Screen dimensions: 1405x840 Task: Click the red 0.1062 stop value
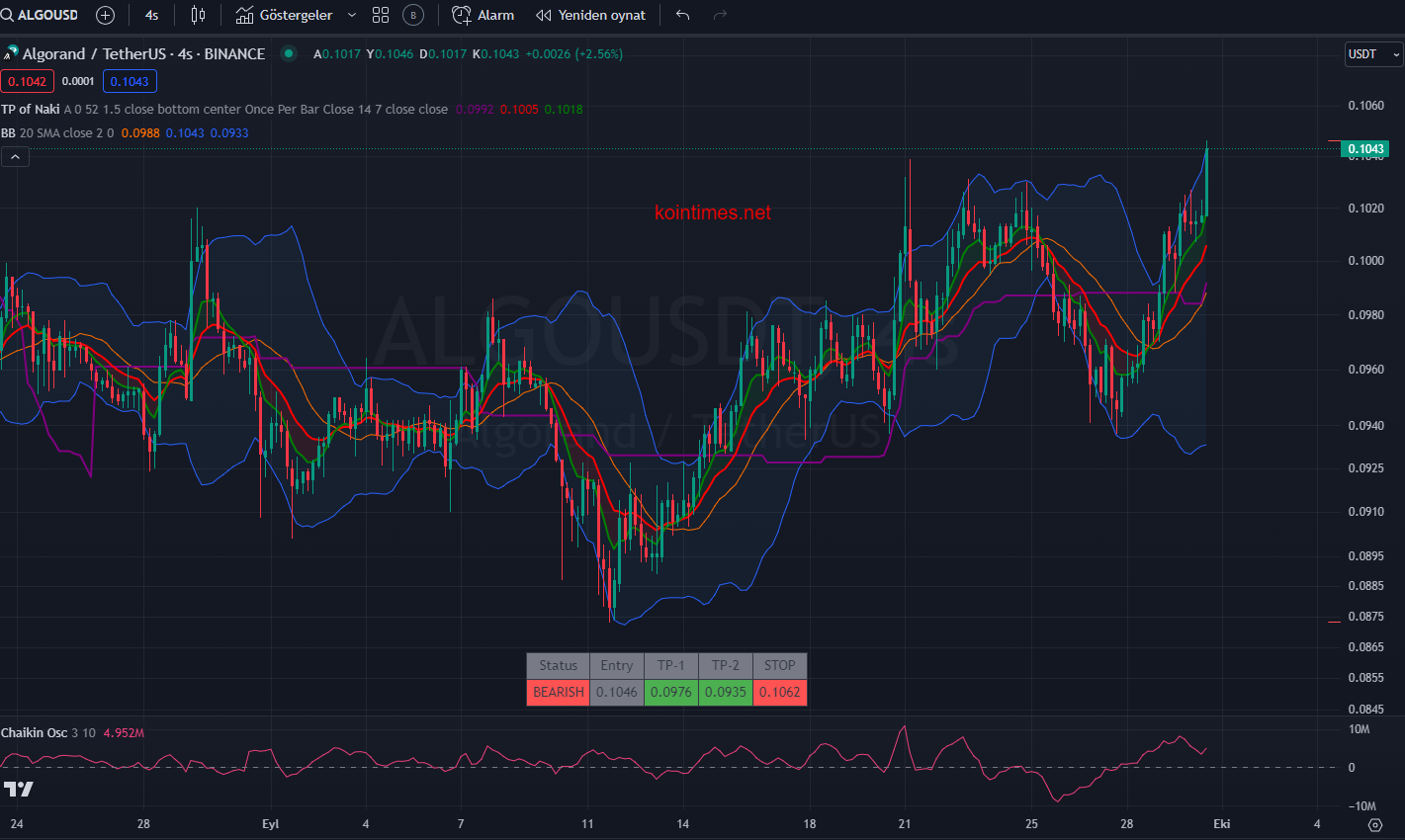pos(780,692)
